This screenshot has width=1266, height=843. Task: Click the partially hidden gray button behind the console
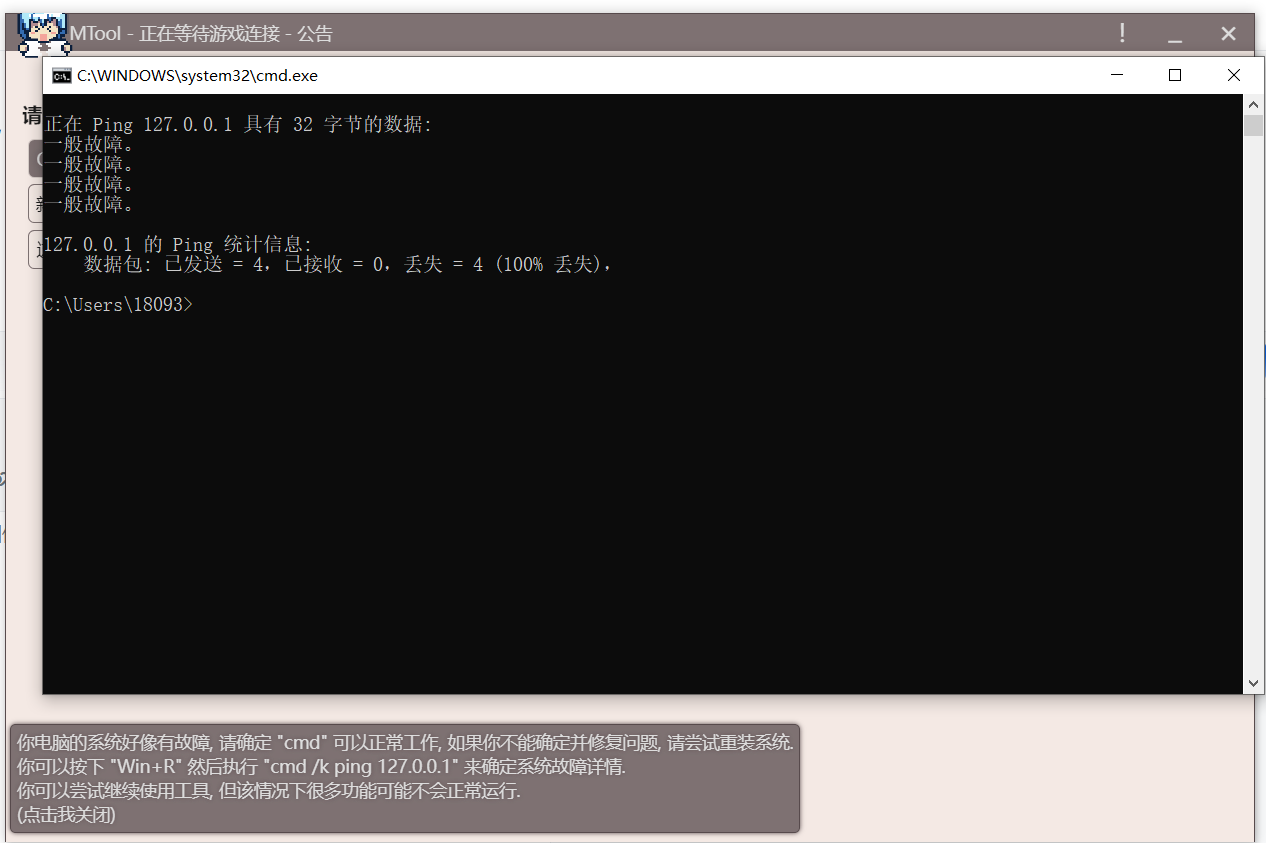(x=35, y=159)
